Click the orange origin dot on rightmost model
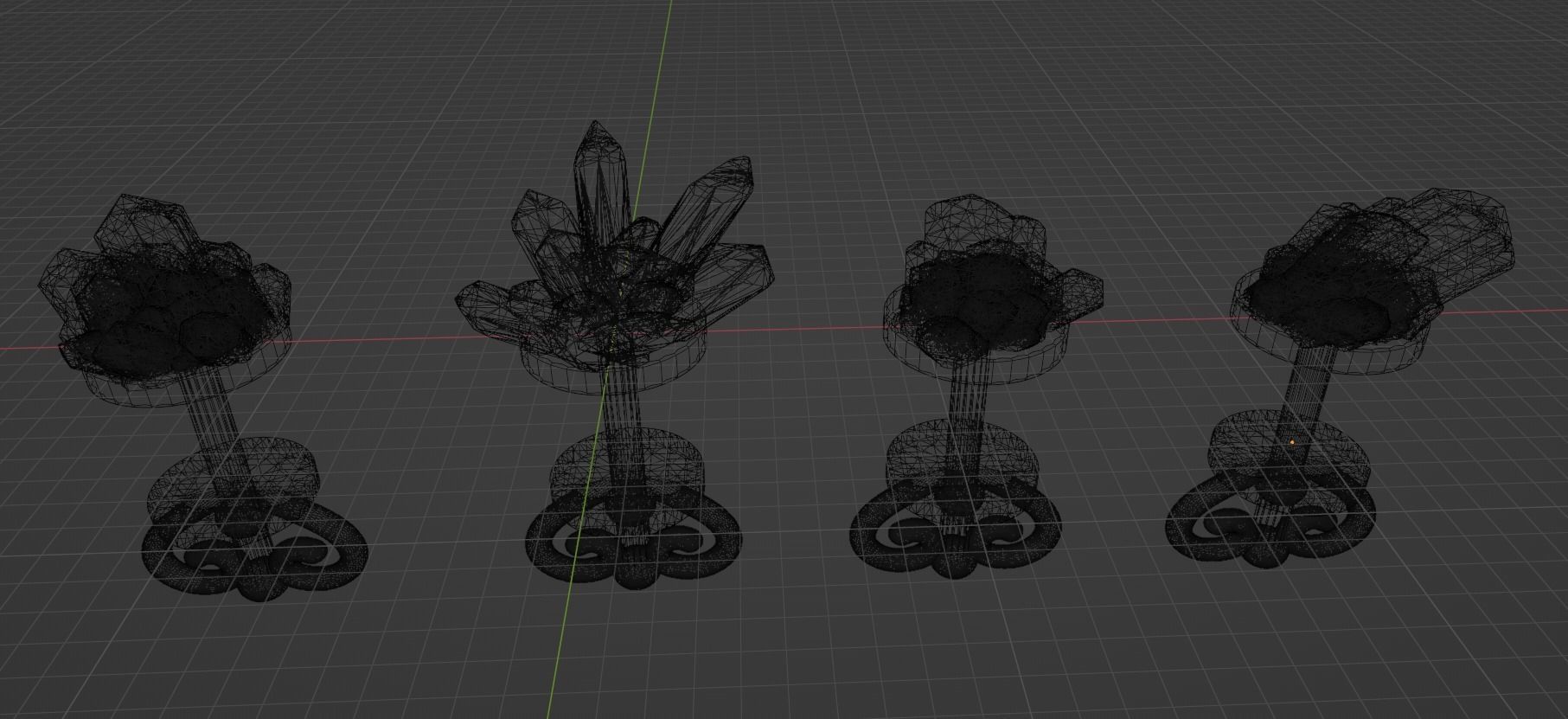1568x719 pixels. tap(1293, 442)
